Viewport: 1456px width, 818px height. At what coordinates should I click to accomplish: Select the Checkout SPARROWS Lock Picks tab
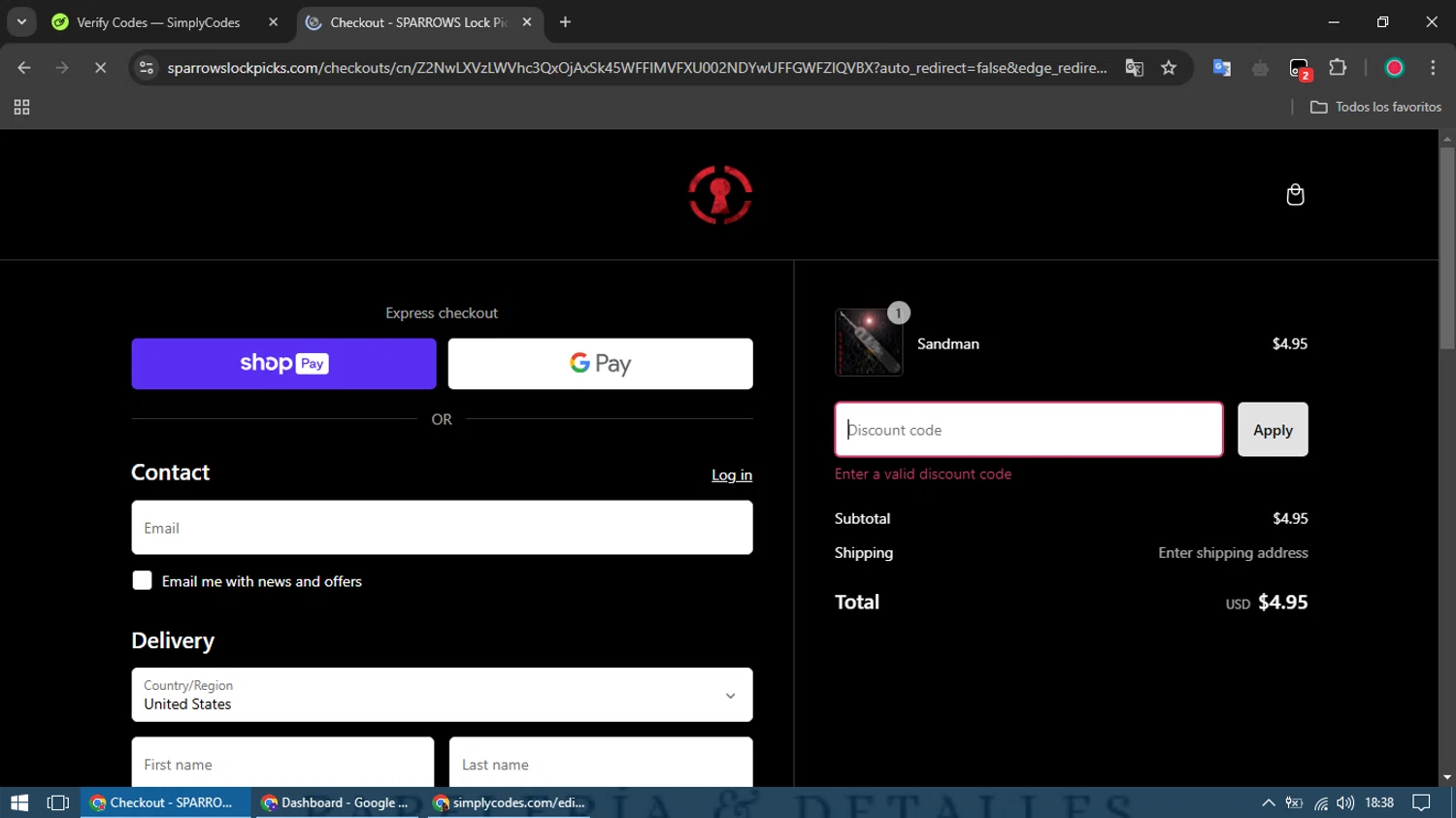click(x=417, y=22)
